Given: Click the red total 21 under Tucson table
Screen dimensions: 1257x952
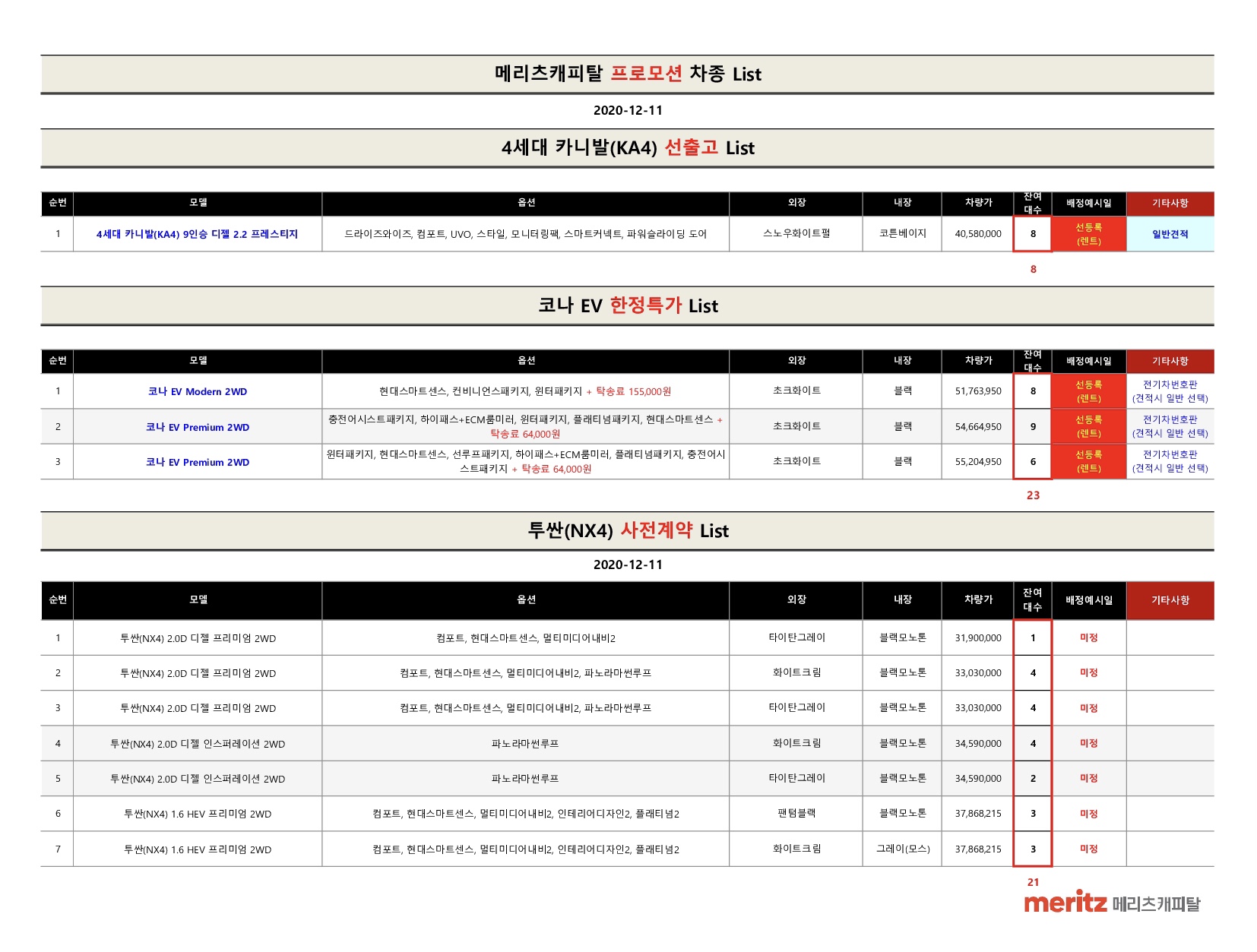Looking at the screenshot, I should click(1033, 882).
